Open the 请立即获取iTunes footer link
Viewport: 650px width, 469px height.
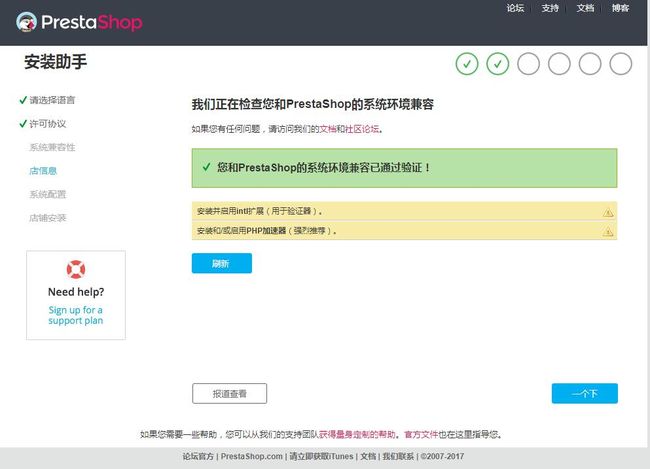click(x=321, y=456)
